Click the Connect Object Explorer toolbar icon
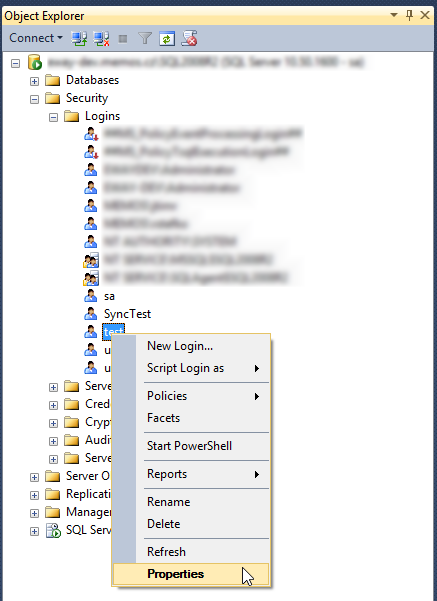This screenshot has height=601, width=437. point(79,38)
